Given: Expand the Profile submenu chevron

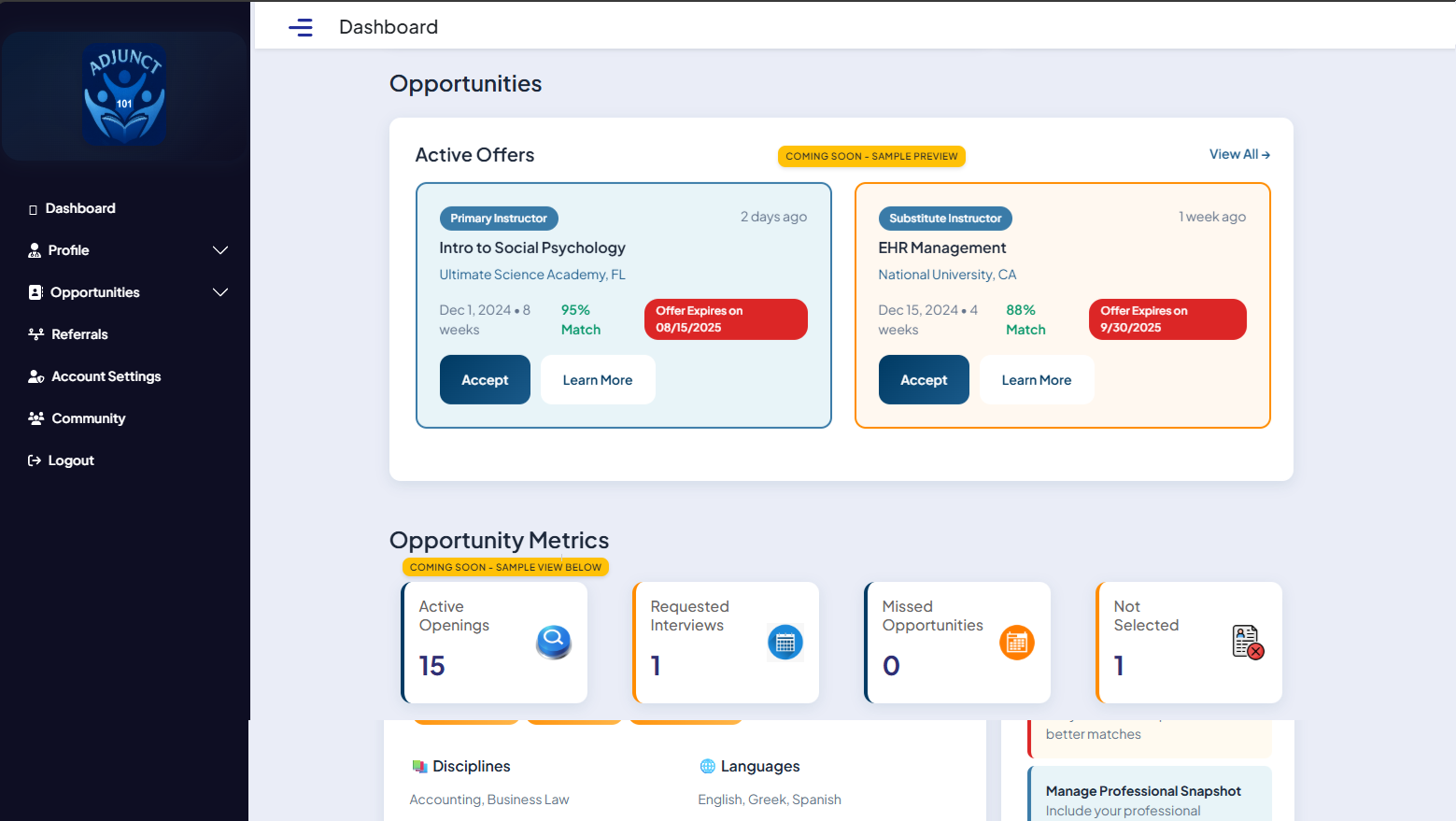Looking at the screenshot, I should pyautogui.click(x=220, y=250).
